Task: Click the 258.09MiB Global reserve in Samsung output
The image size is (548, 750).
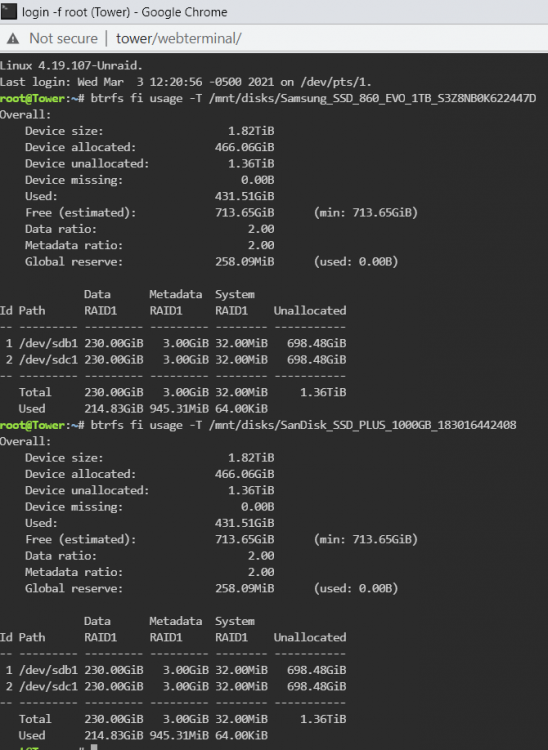Action: point(244,262)
